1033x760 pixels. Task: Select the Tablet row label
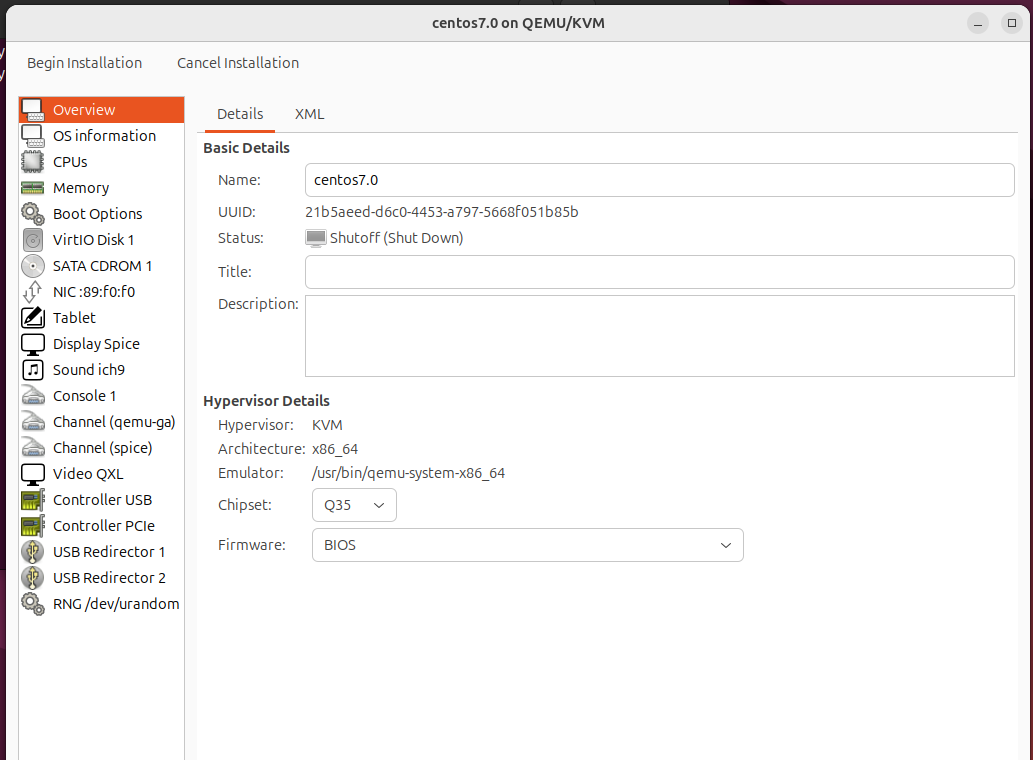point(74,318)
